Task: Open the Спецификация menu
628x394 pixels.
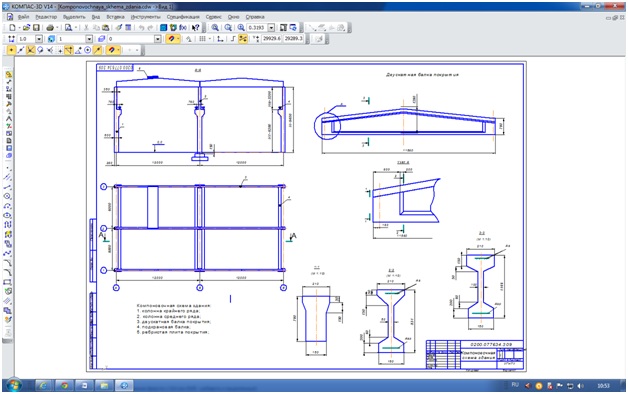Action: pyautogui.click(x=183, y=17)
